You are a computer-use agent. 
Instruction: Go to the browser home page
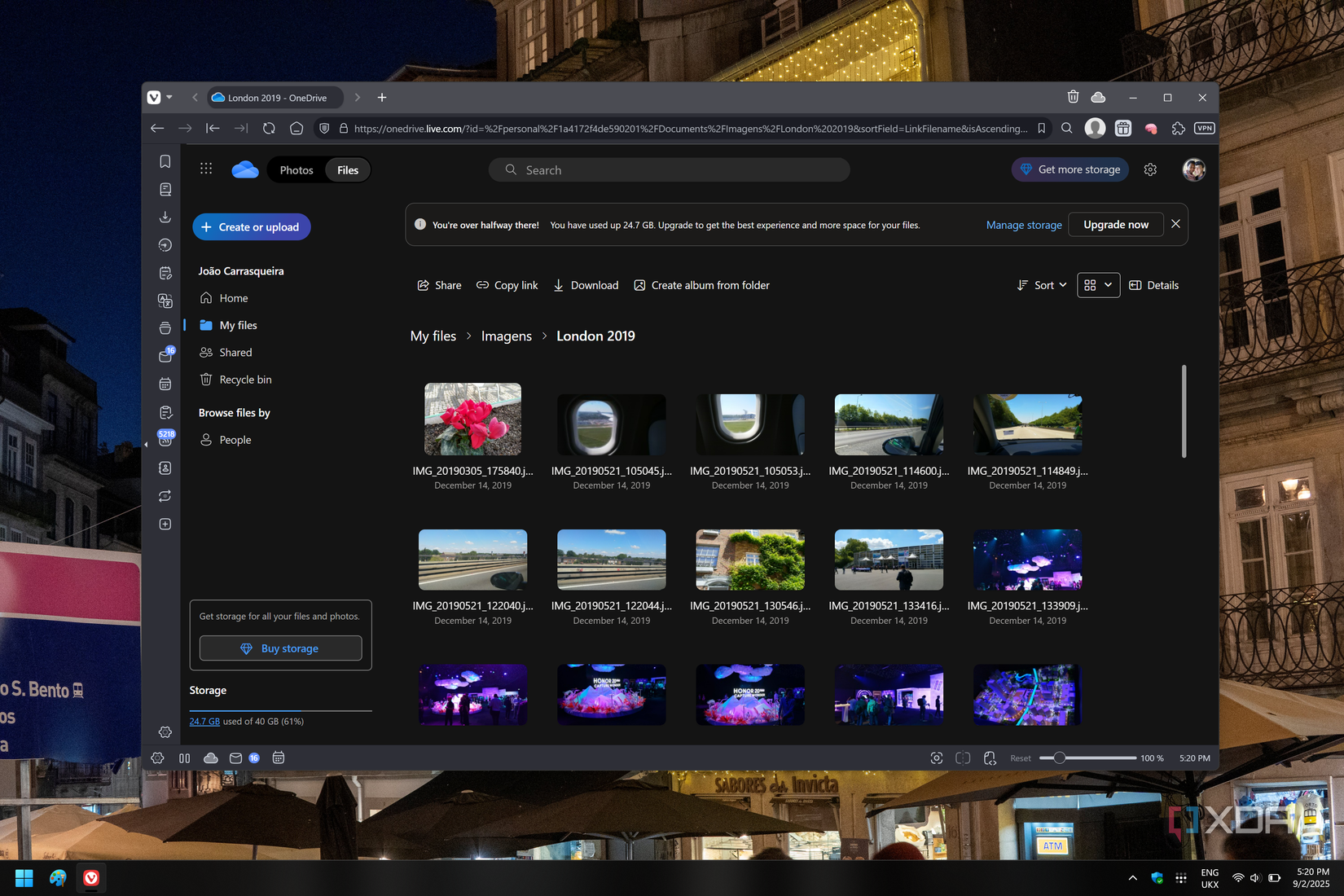[x=296, y=128]
